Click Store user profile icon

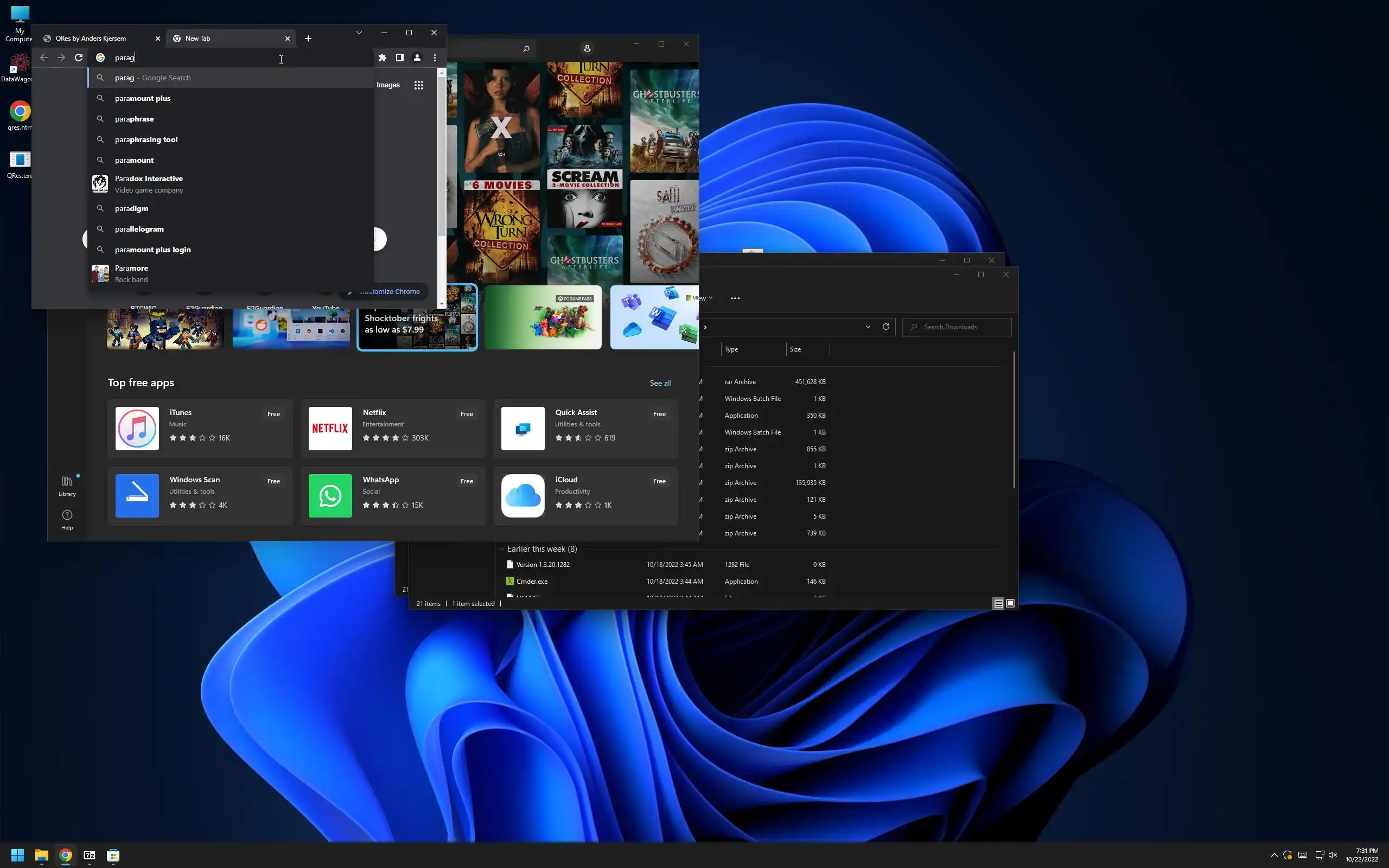587,48
